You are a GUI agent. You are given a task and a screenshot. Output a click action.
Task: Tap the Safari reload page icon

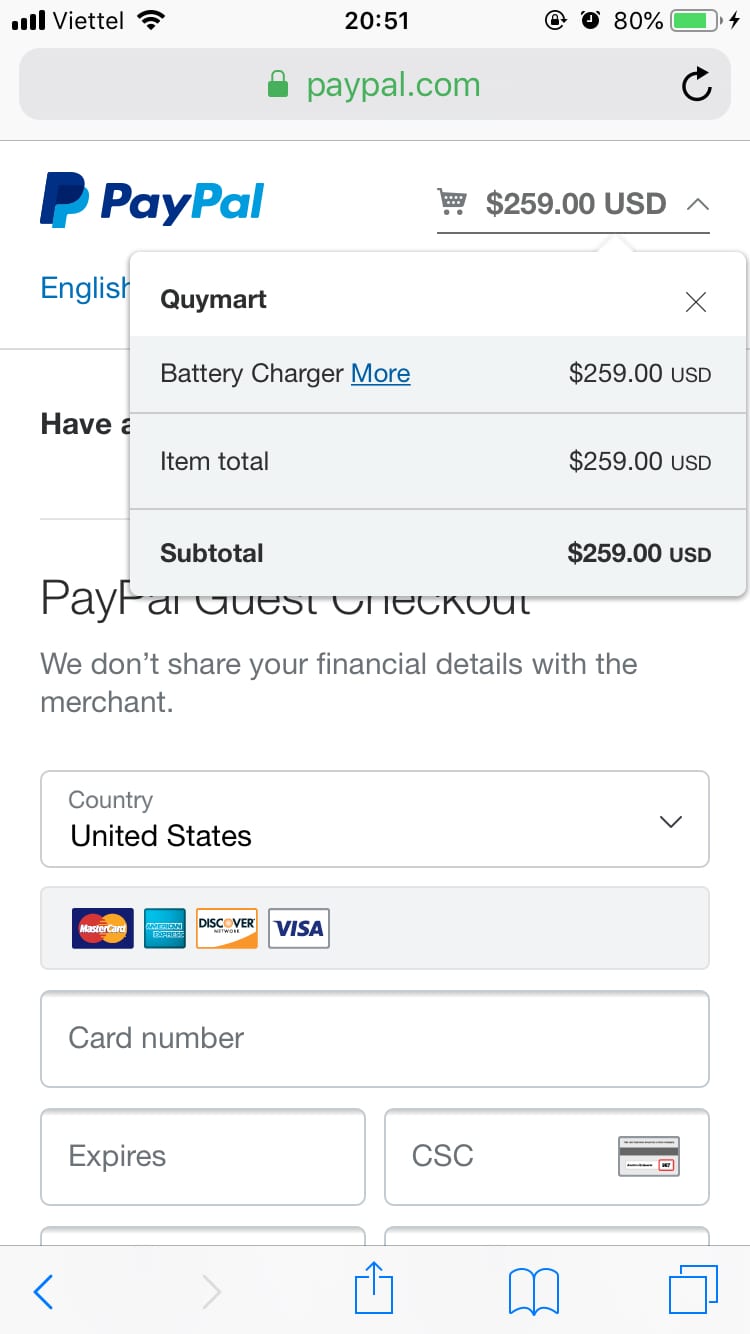[x=697, y=85]
